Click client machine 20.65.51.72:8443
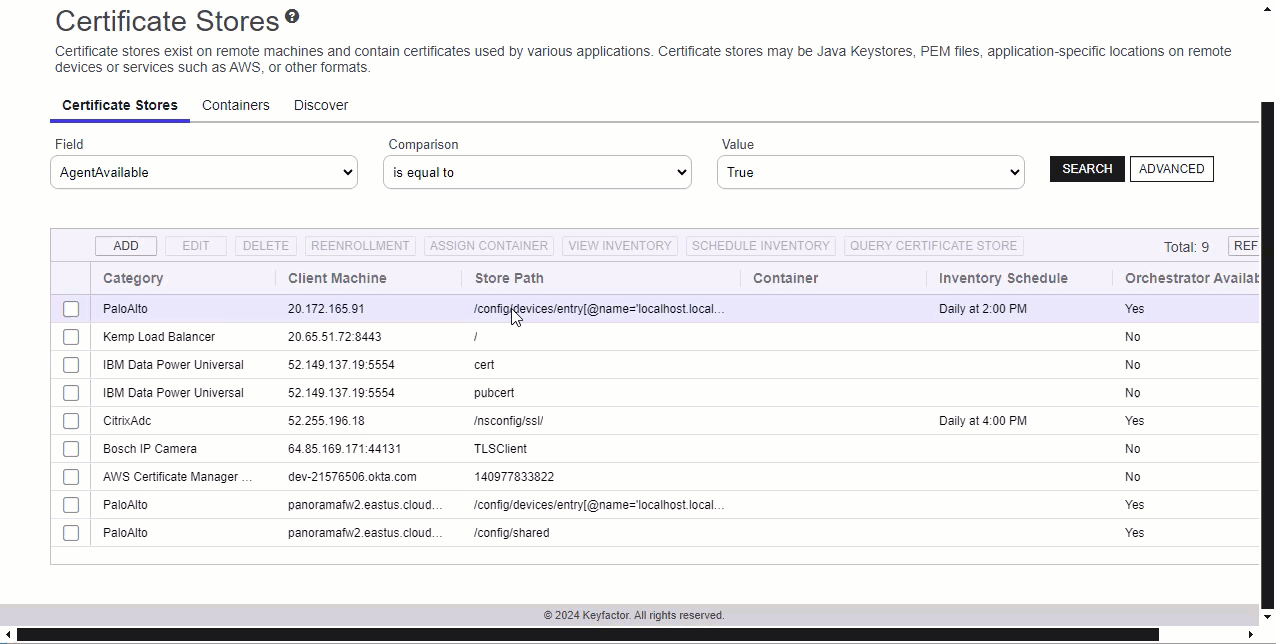 [x=334, y=337]
